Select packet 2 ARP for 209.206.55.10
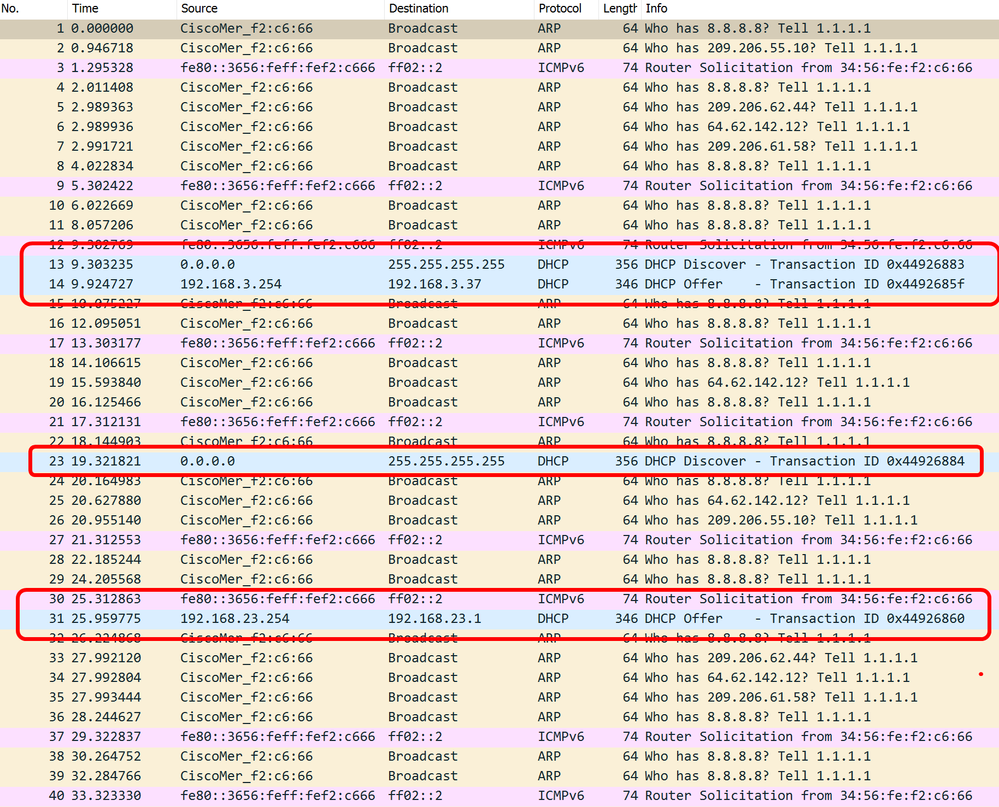The width and height of the screenshot is (999, 807). [x=500, y=48]
